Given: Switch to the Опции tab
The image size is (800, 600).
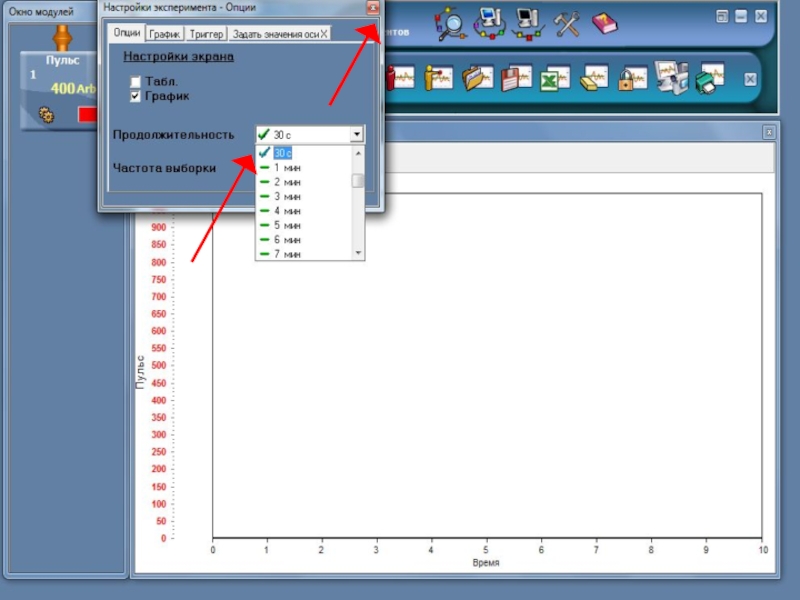Looking at the screenshot, I should point(127,33).
